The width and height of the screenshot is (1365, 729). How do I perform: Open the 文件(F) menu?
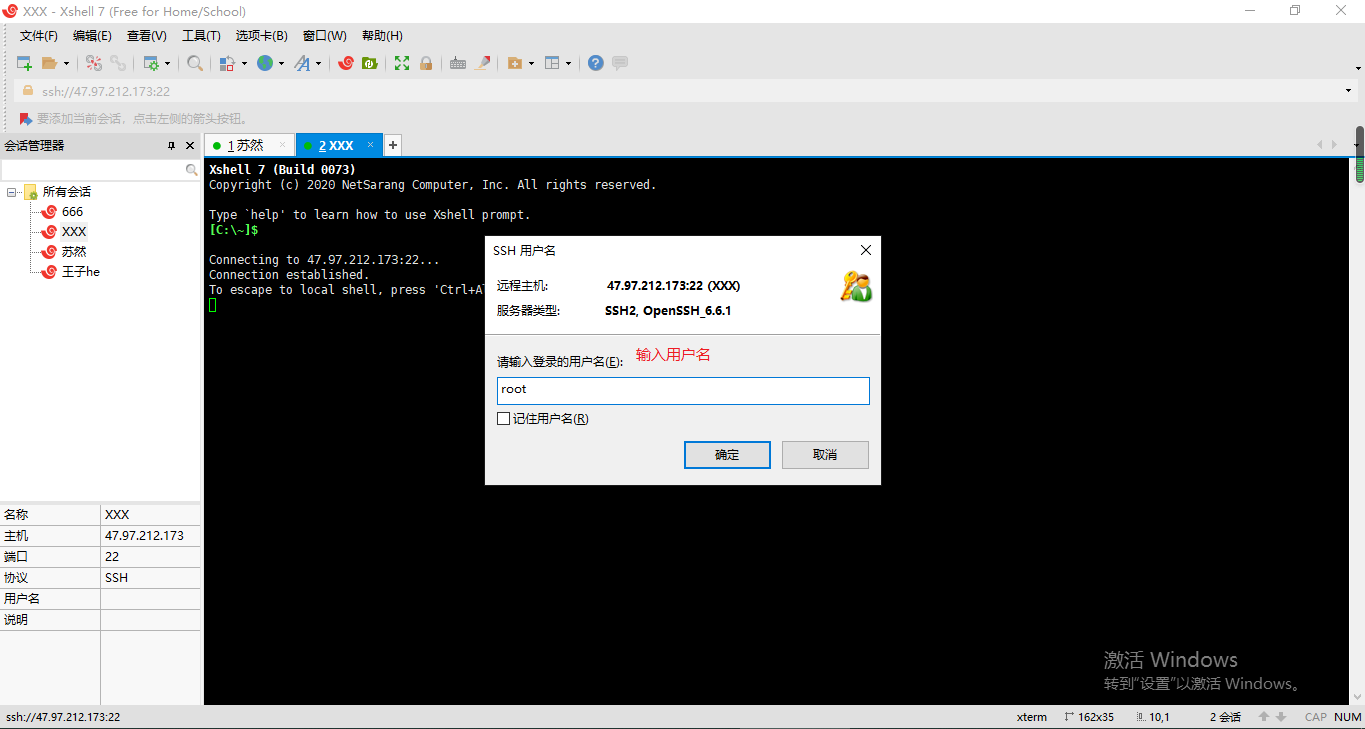click(x=39, y=36)
